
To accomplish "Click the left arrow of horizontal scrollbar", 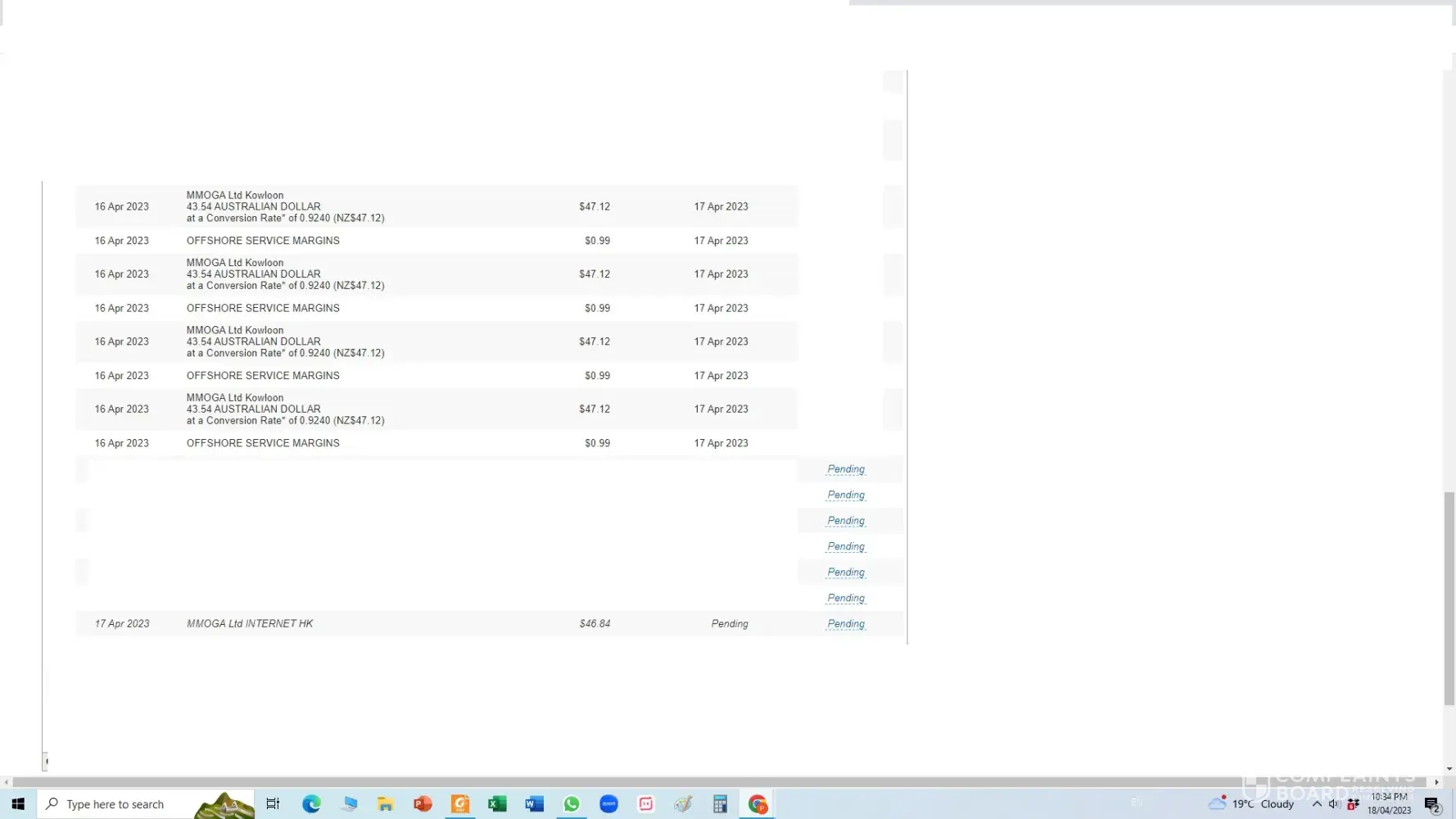I will click(7, 782).
